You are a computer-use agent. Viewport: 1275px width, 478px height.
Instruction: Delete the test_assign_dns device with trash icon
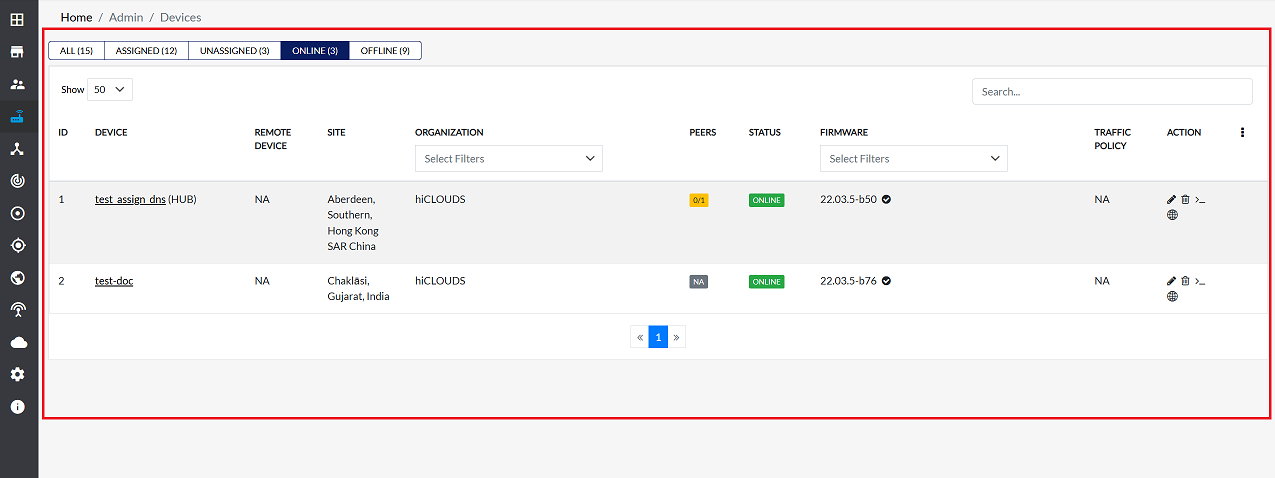[1186, 200]
